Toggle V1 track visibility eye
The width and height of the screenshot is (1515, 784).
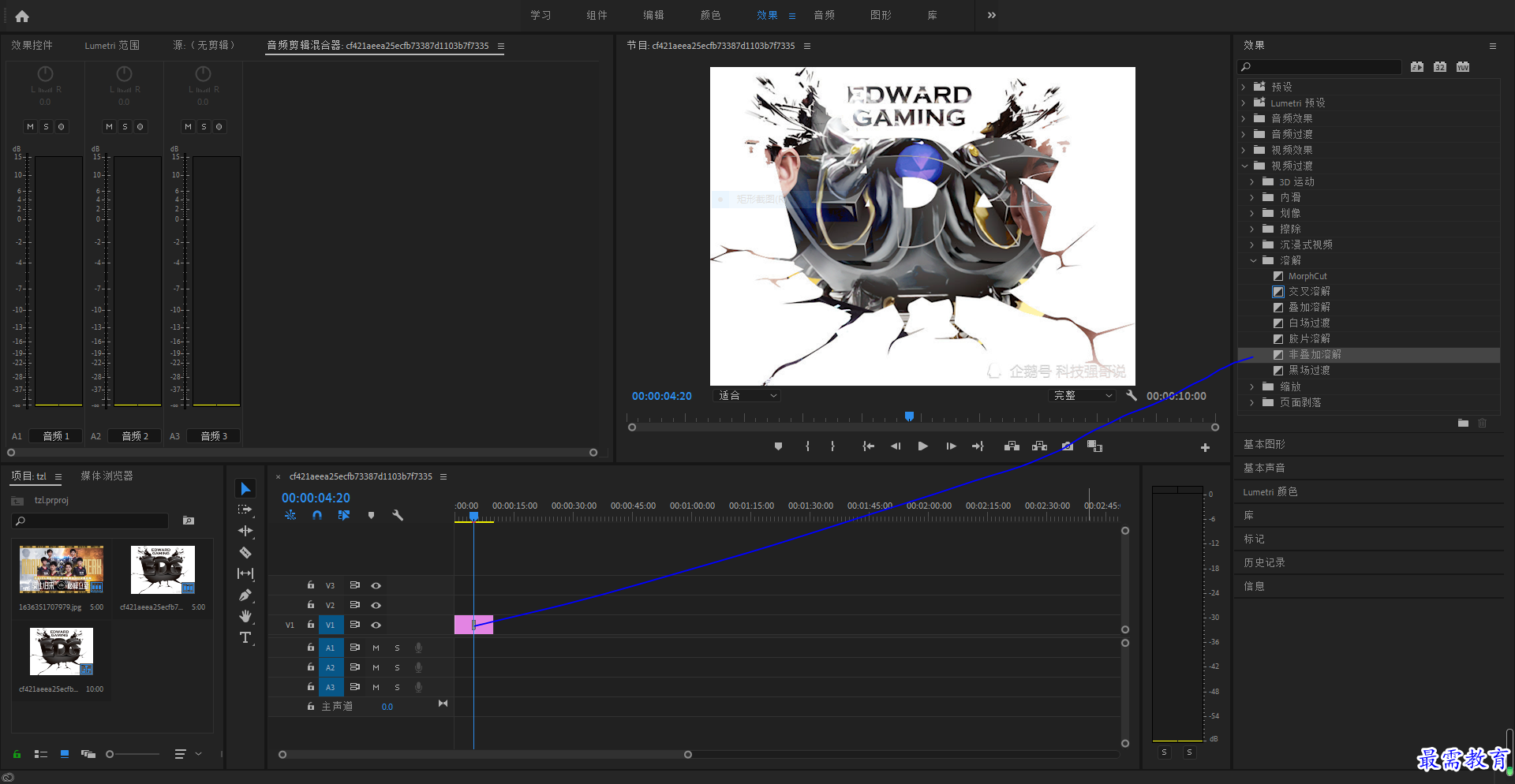376,625
